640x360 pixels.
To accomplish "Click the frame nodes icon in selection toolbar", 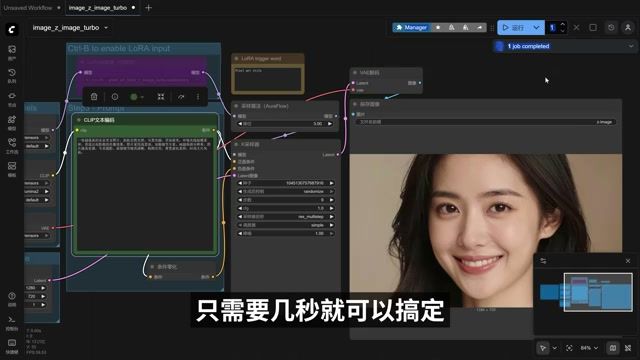I will coord(161,97).
